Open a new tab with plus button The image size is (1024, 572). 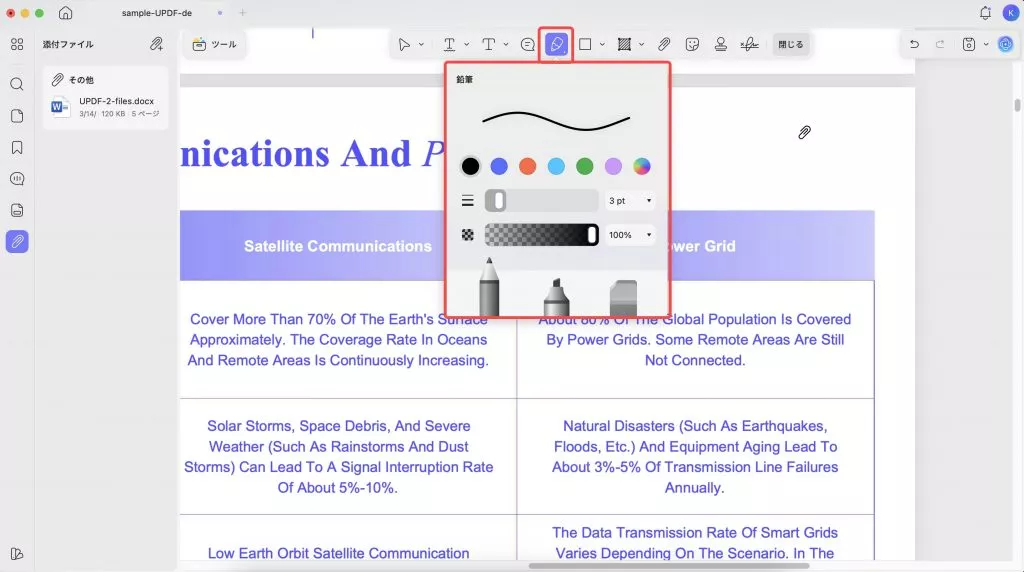click(x=242, y=13)
